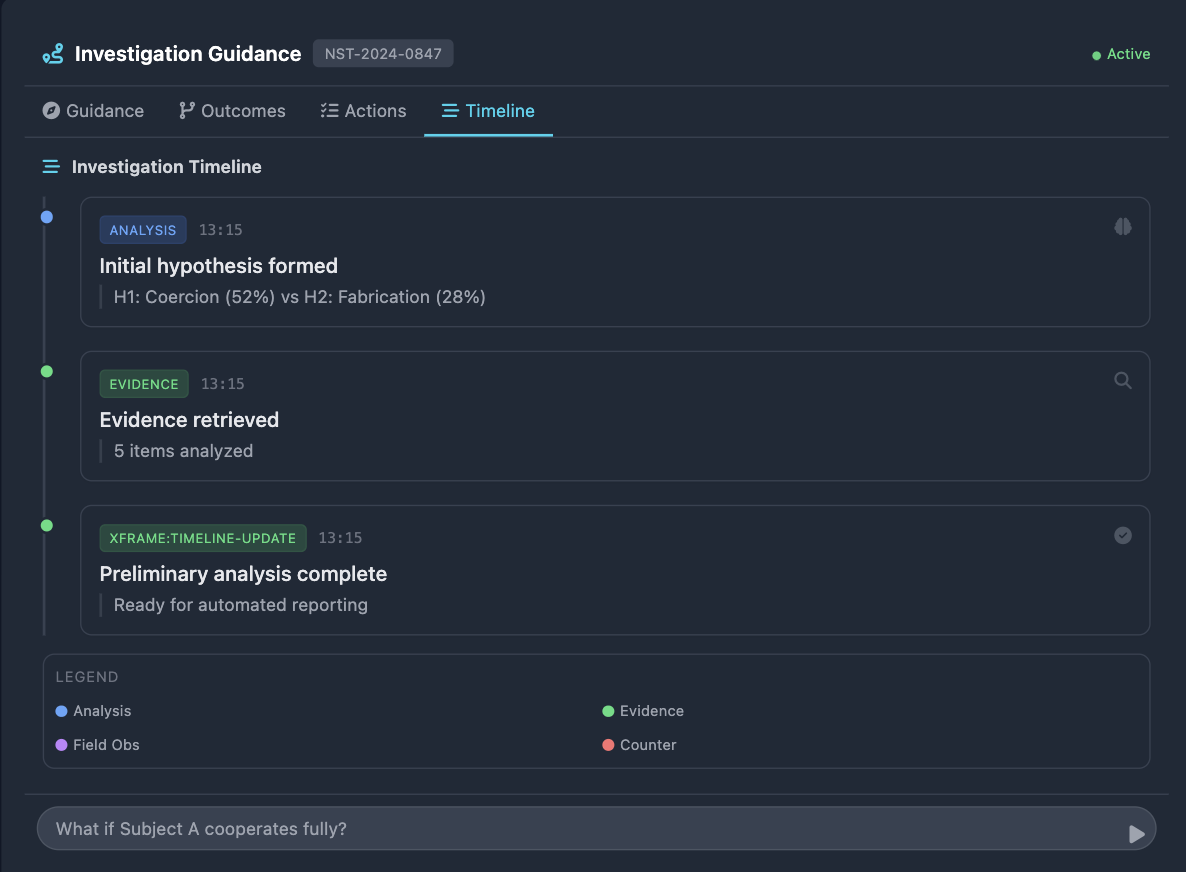Click the 13:15 timestamp beside EVIDENCE tag
This screenshot has width=1186, height=872.
222,384
